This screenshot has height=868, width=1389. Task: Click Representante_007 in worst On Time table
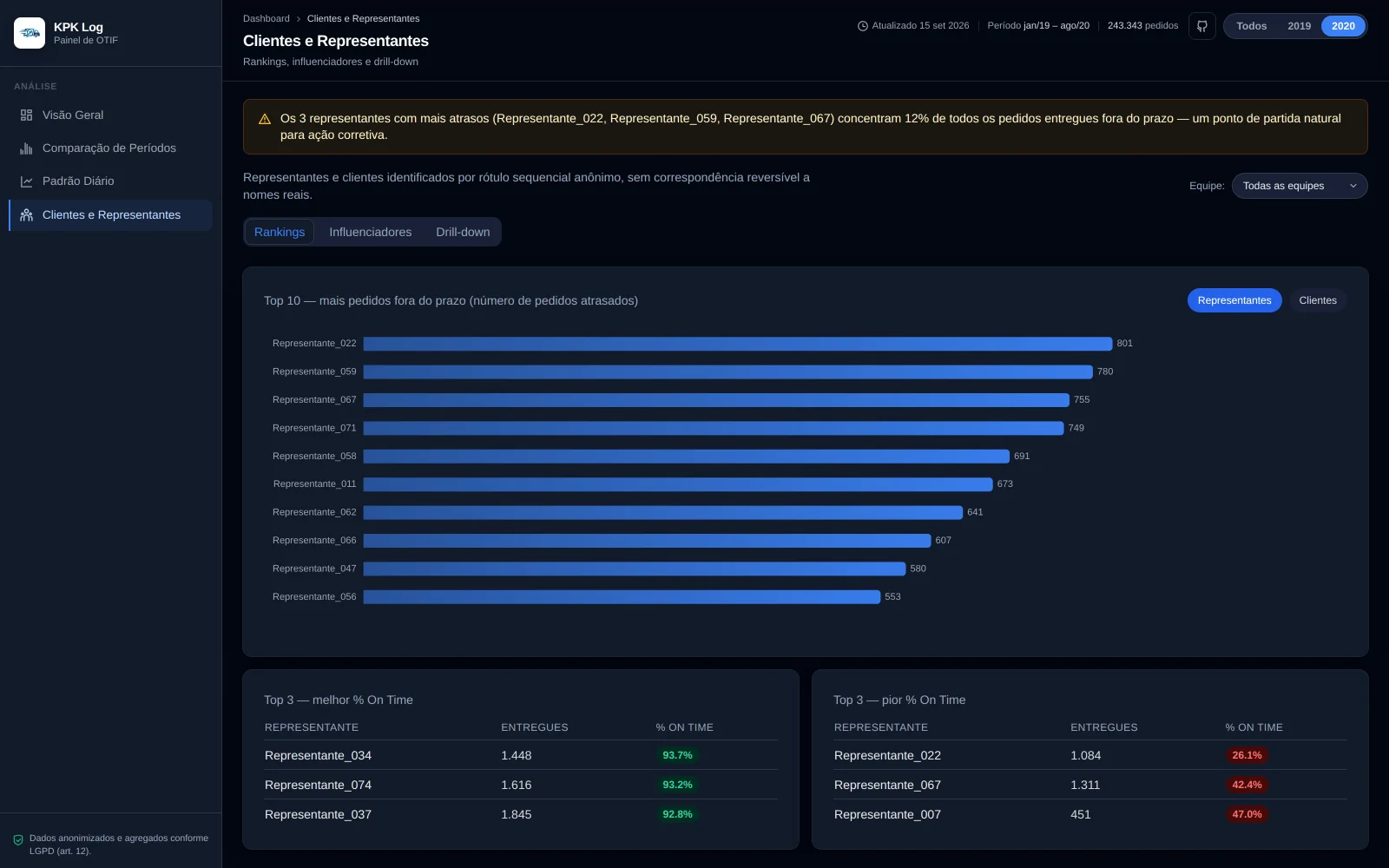pos(887,814)
